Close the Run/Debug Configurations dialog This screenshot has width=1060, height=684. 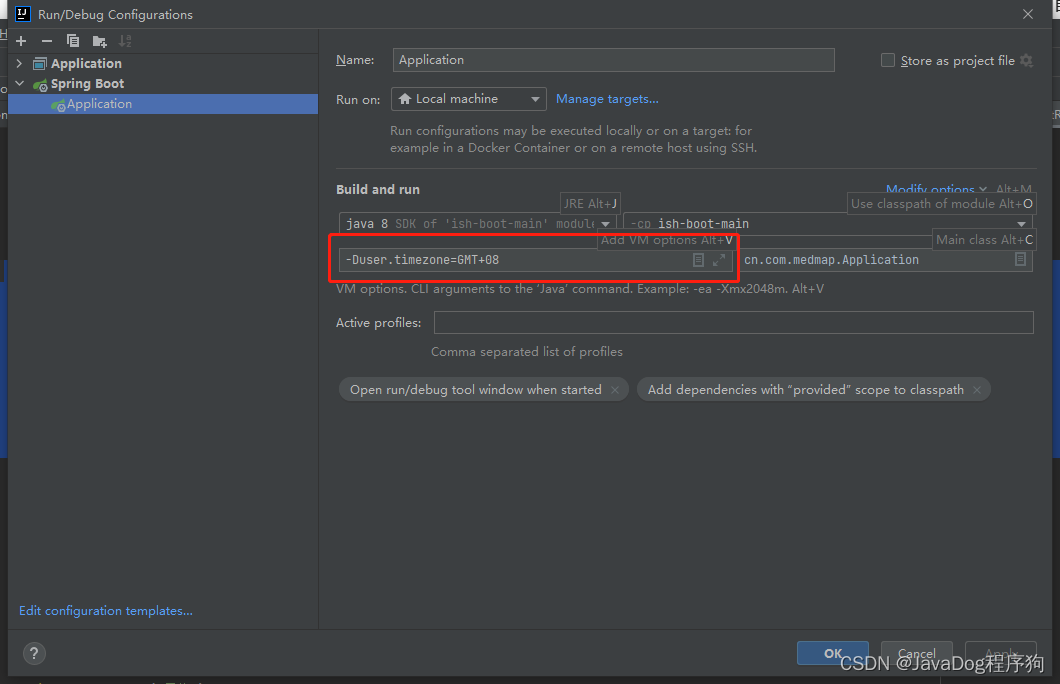[1028, 14]
